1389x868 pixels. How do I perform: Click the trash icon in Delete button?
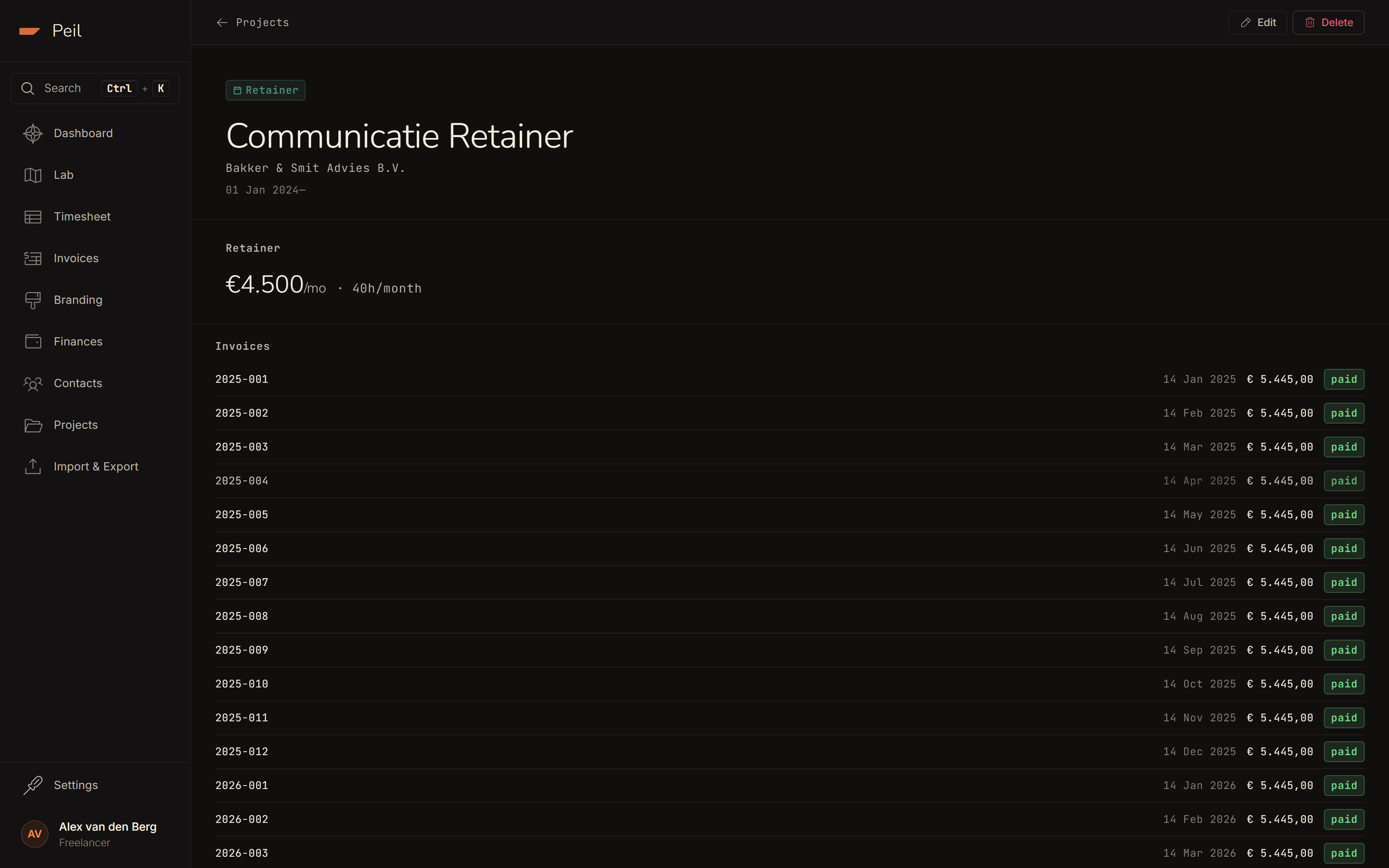tap(1310, 23)
